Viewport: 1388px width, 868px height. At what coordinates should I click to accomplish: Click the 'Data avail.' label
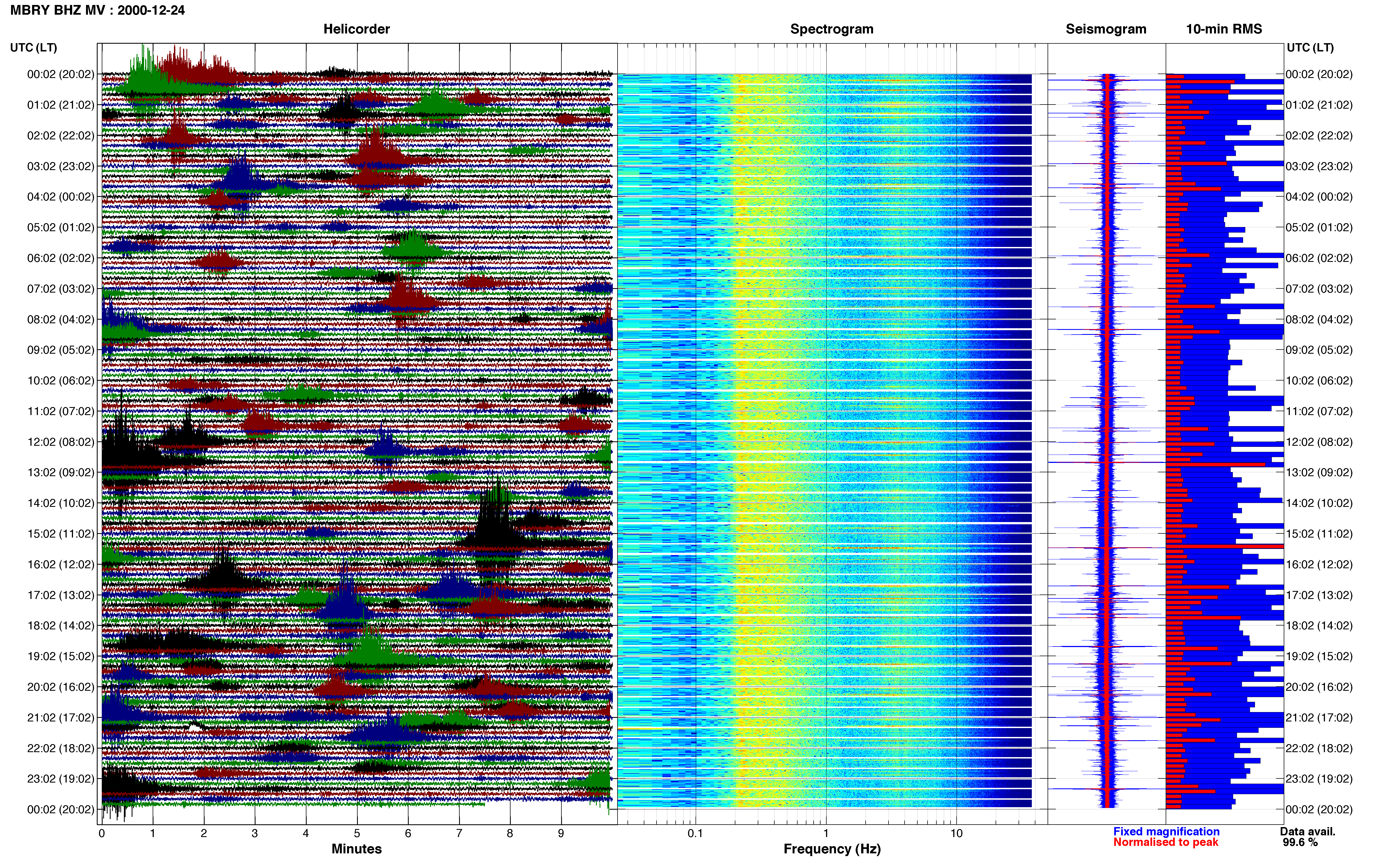pyautogui.click(x=1308, y=831)
